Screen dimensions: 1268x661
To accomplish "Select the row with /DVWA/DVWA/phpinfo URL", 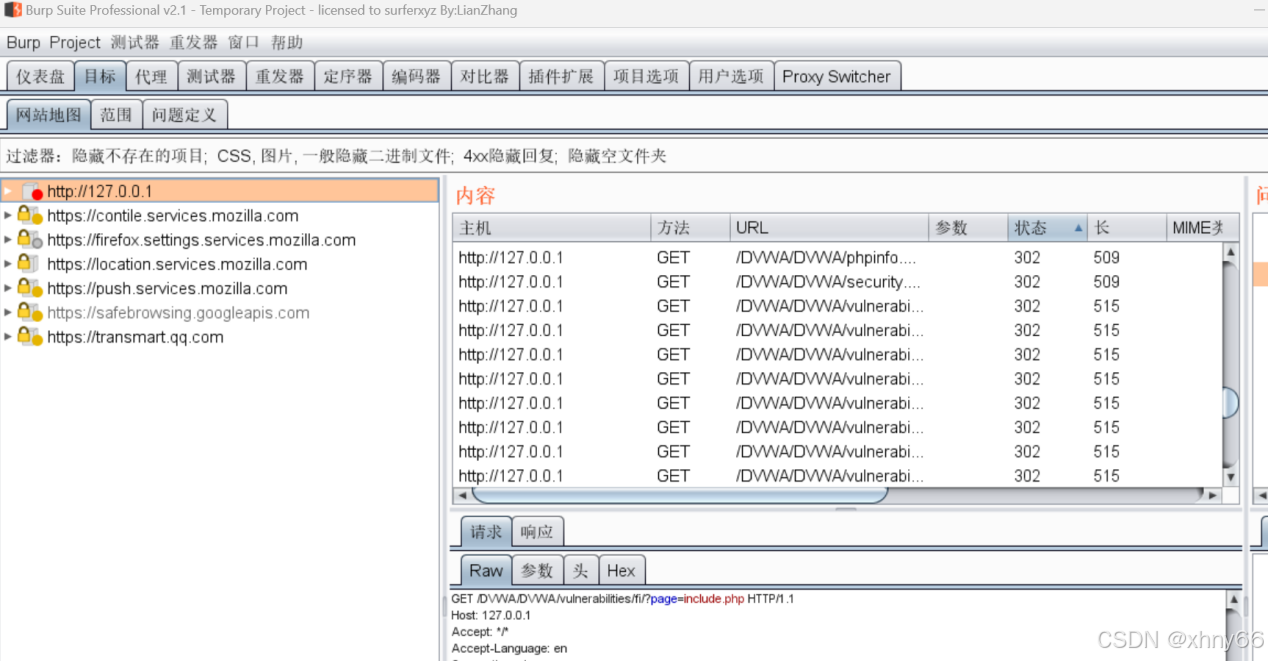I will [838, 257].
